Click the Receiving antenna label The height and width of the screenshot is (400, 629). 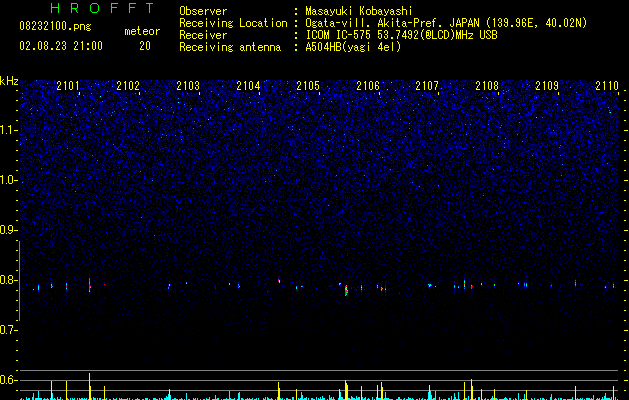coord(230,47)
